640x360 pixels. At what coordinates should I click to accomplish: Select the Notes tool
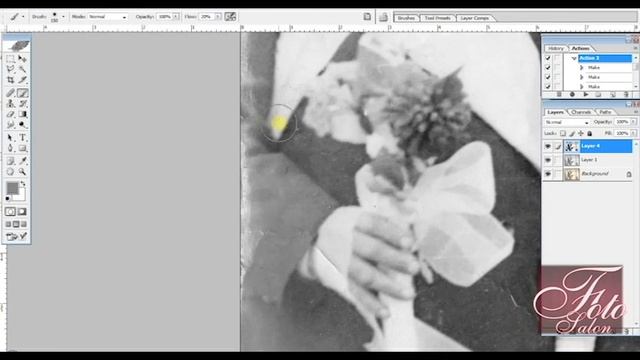pyautogui.click(x=11, y=161)
